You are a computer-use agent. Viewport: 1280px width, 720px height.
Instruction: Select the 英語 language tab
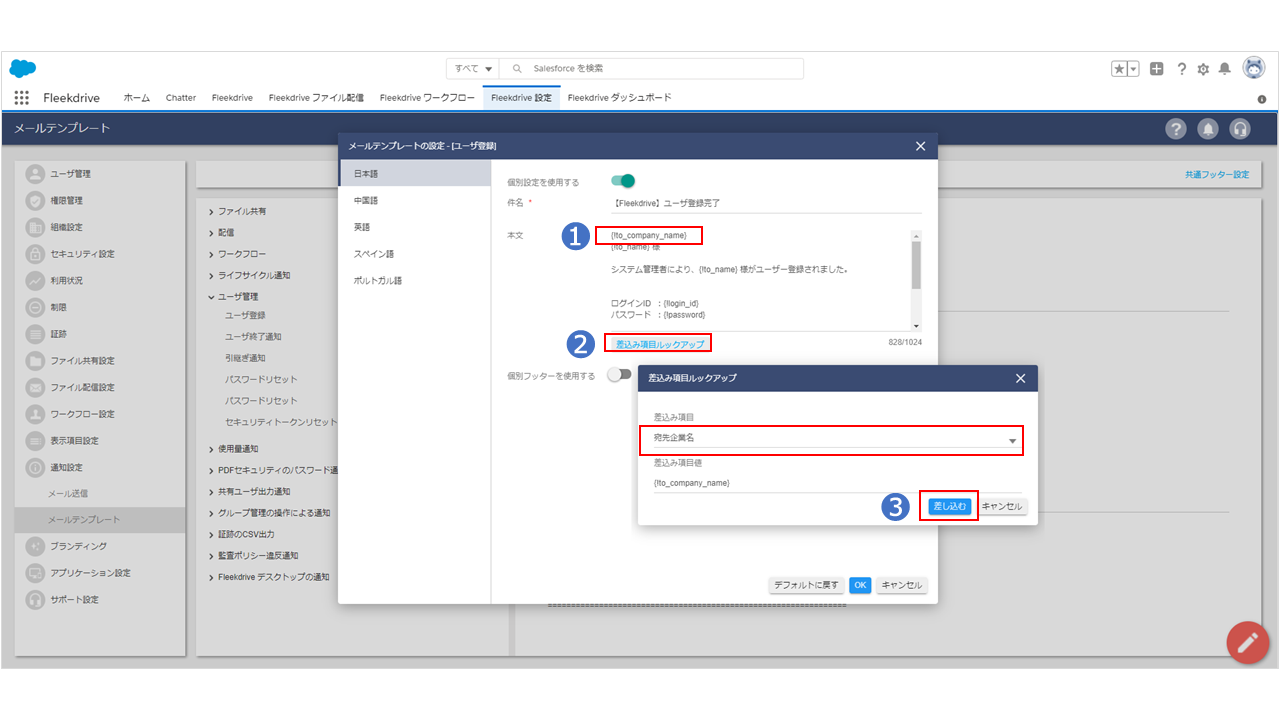click(x=414, y=227)
